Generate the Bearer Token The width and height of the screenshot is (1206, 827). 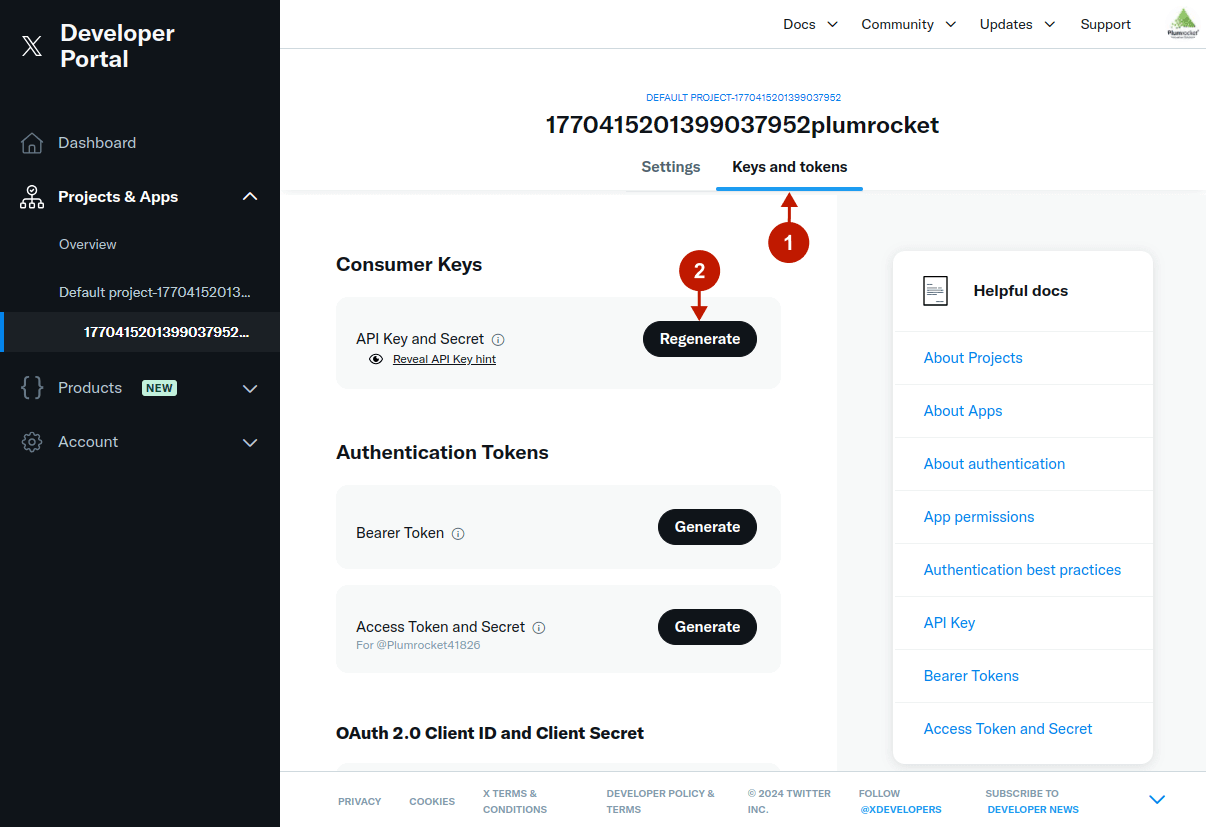[707, 527]
